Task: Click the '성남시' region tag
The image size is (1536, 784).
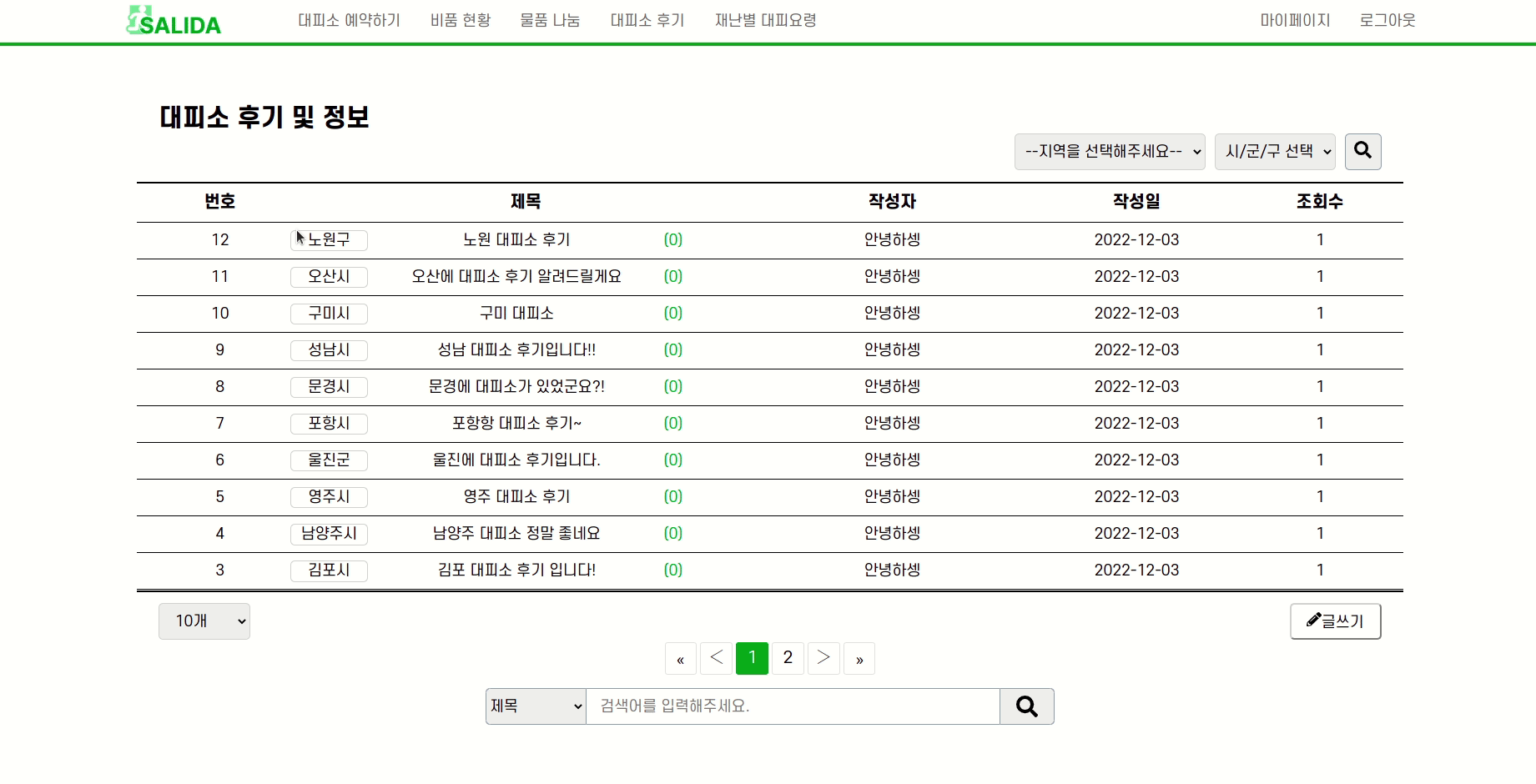Action: point(329,350)
